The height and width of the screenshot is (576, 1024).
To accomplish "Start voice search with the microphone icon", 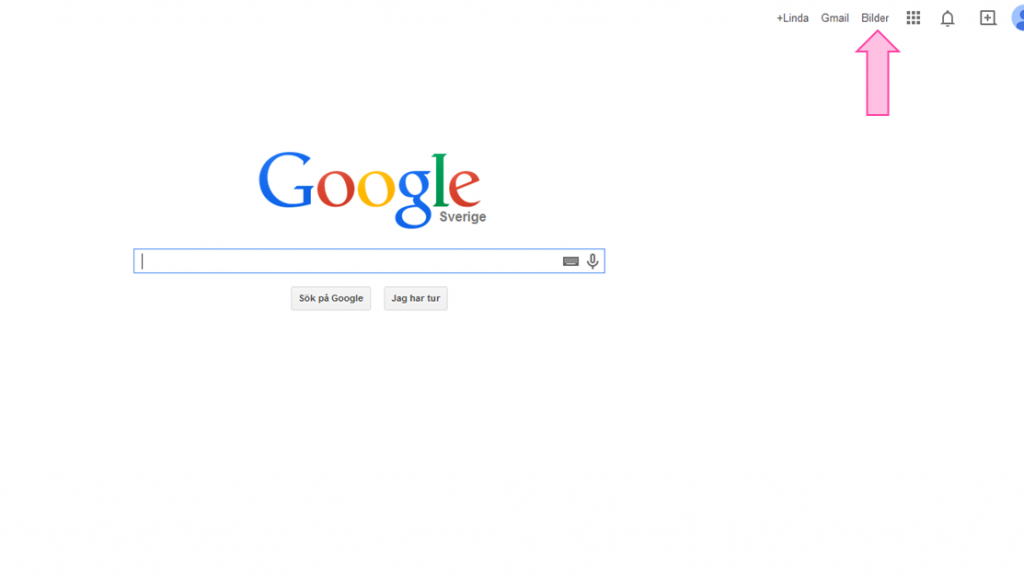I will (x=592, y=261).
